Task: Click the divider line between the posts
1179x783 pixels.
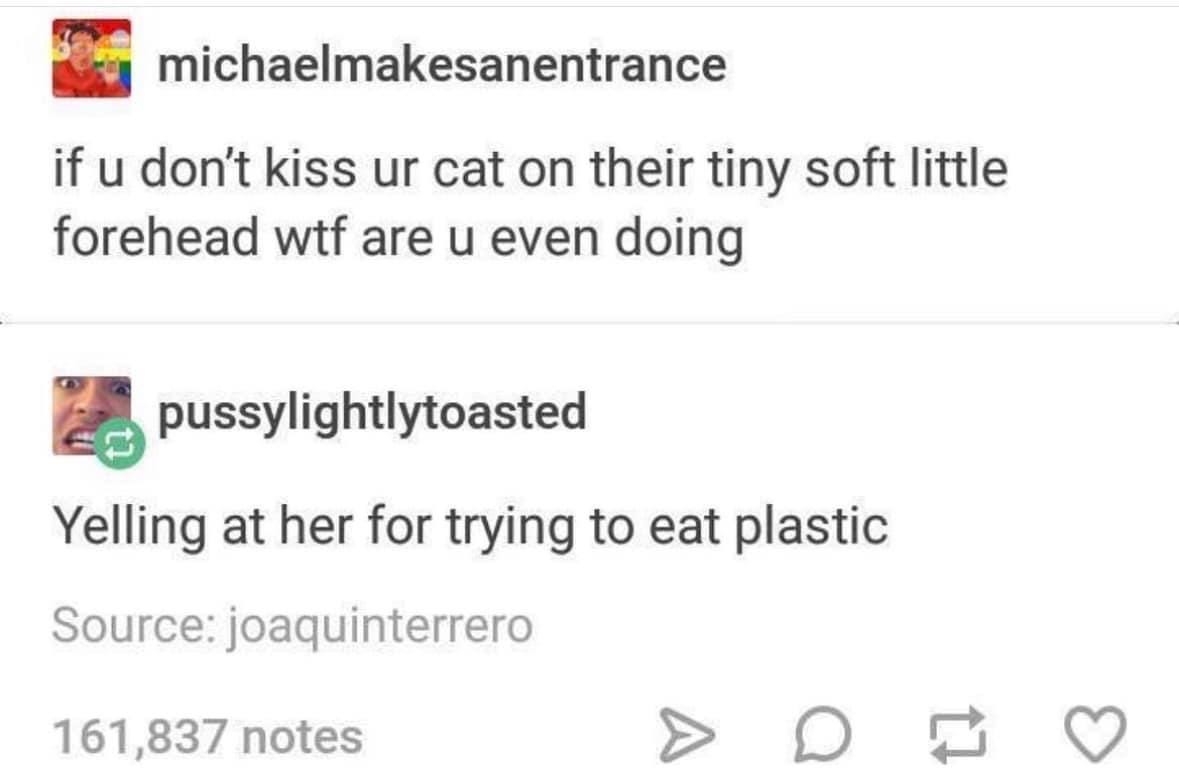Action: tap(590, 323)
